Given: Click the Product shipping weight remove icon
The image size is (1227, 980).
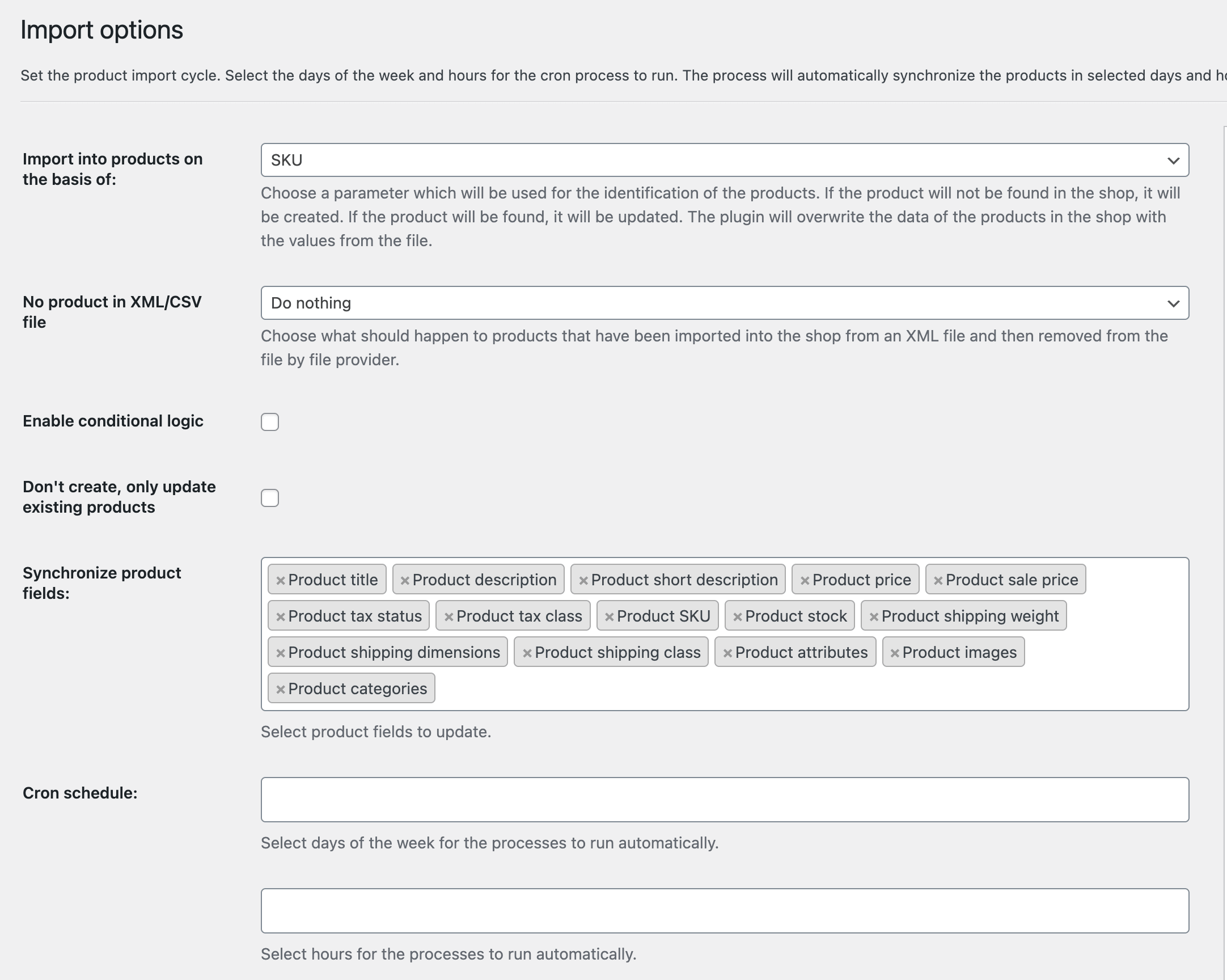Looking at the screenshot, I should [x=873, y=616].
